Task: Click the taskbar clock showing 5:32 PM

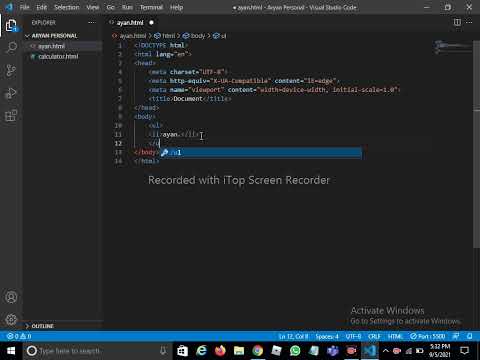Action: 440,351
